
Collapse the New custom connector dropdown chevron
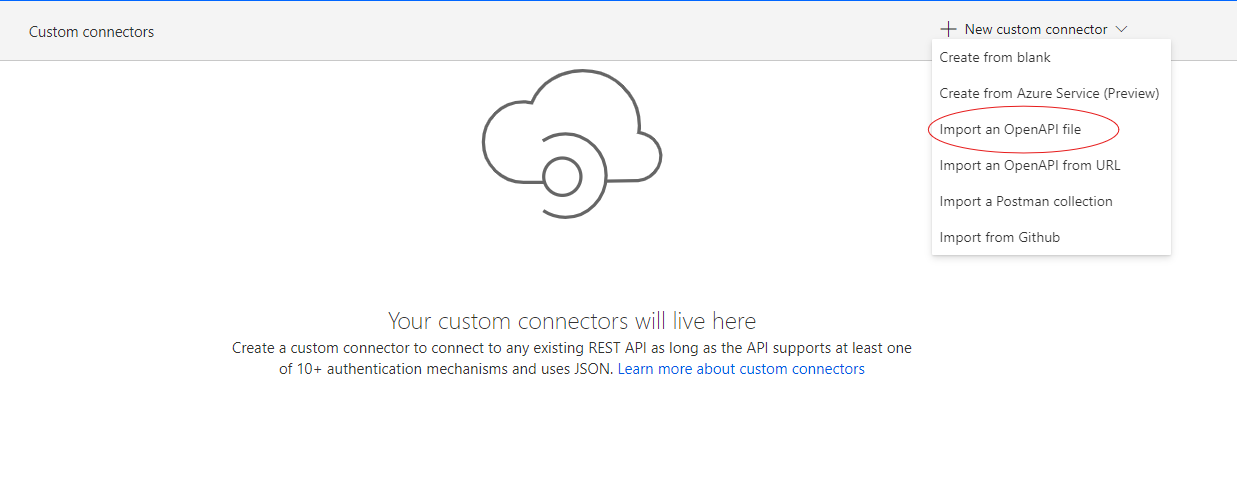pos(1121,30)
